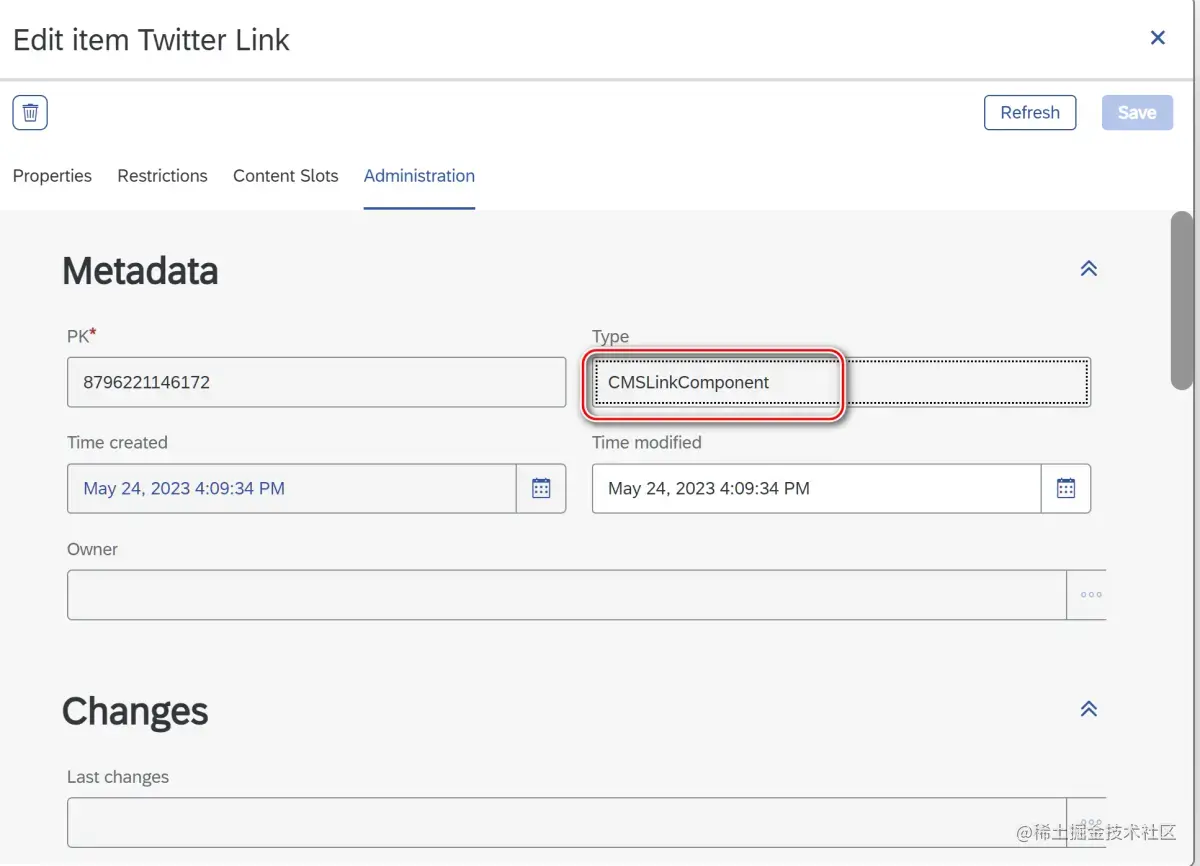Collapse the Metadata section
This screenshot has width=1200, height=866.
(1089, 269)
